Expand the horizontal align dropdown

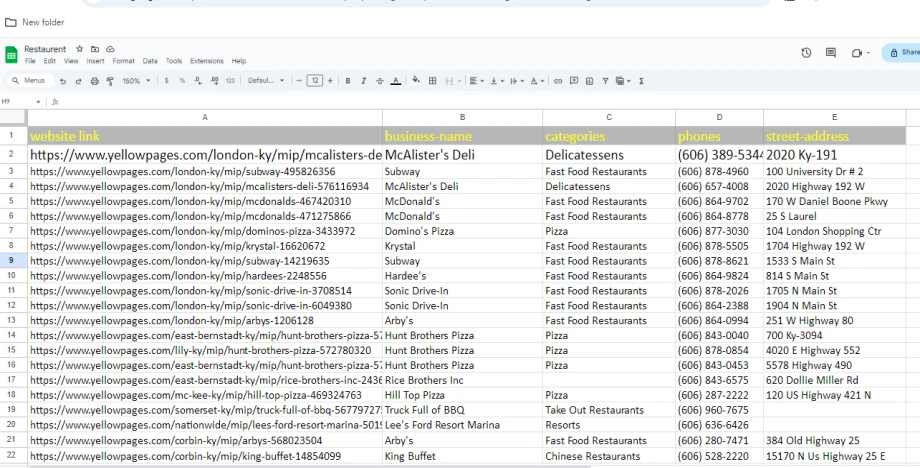(478, 80)
